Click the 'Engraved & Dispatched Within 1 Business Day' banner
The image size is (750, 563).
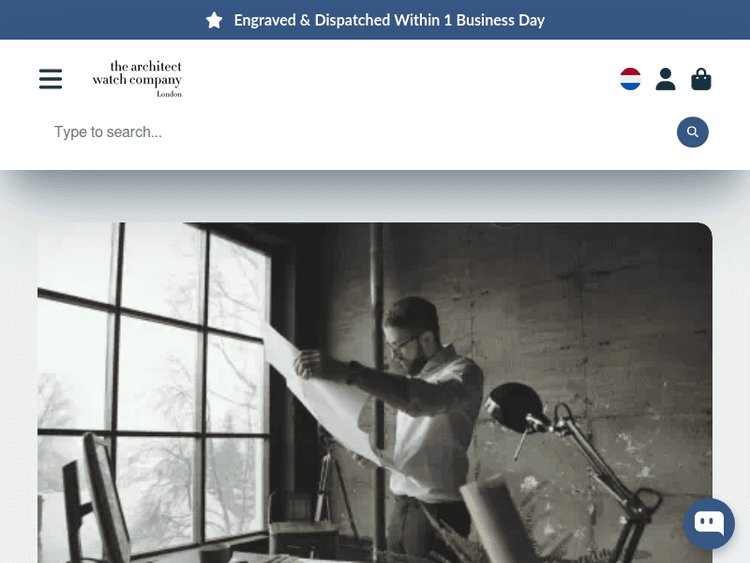[x=389, y=20]
